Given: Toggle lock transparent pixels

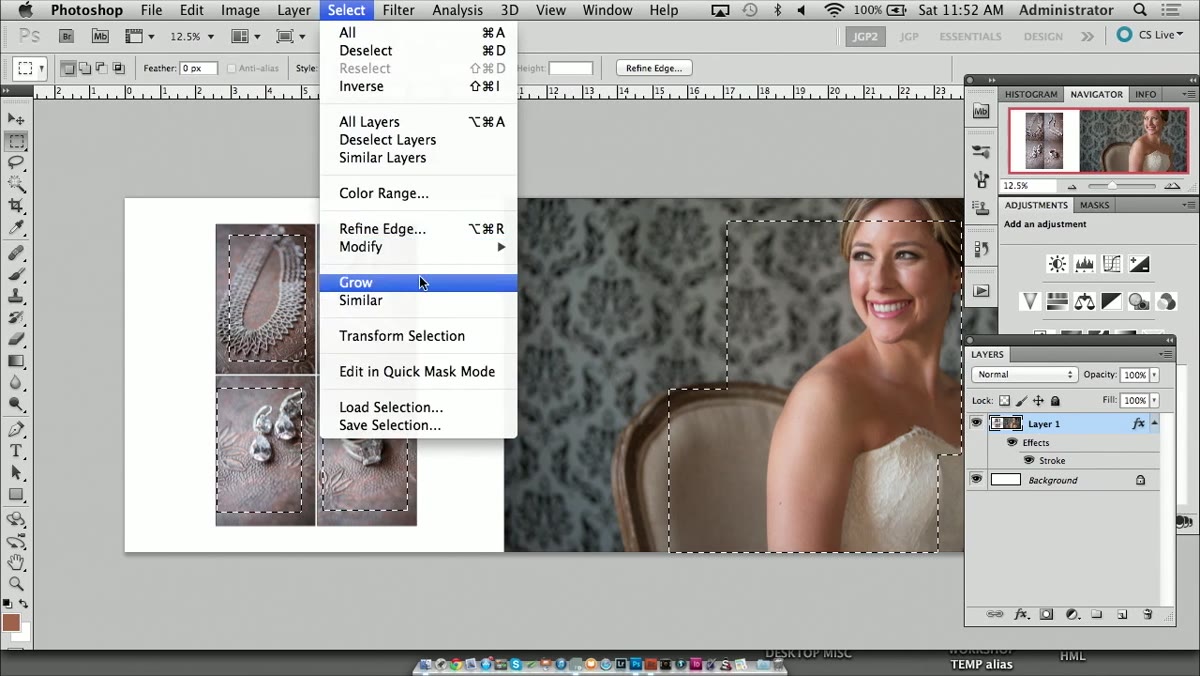Looking at the screenshot, I should pyautogui.click(x=1005, y=401).
